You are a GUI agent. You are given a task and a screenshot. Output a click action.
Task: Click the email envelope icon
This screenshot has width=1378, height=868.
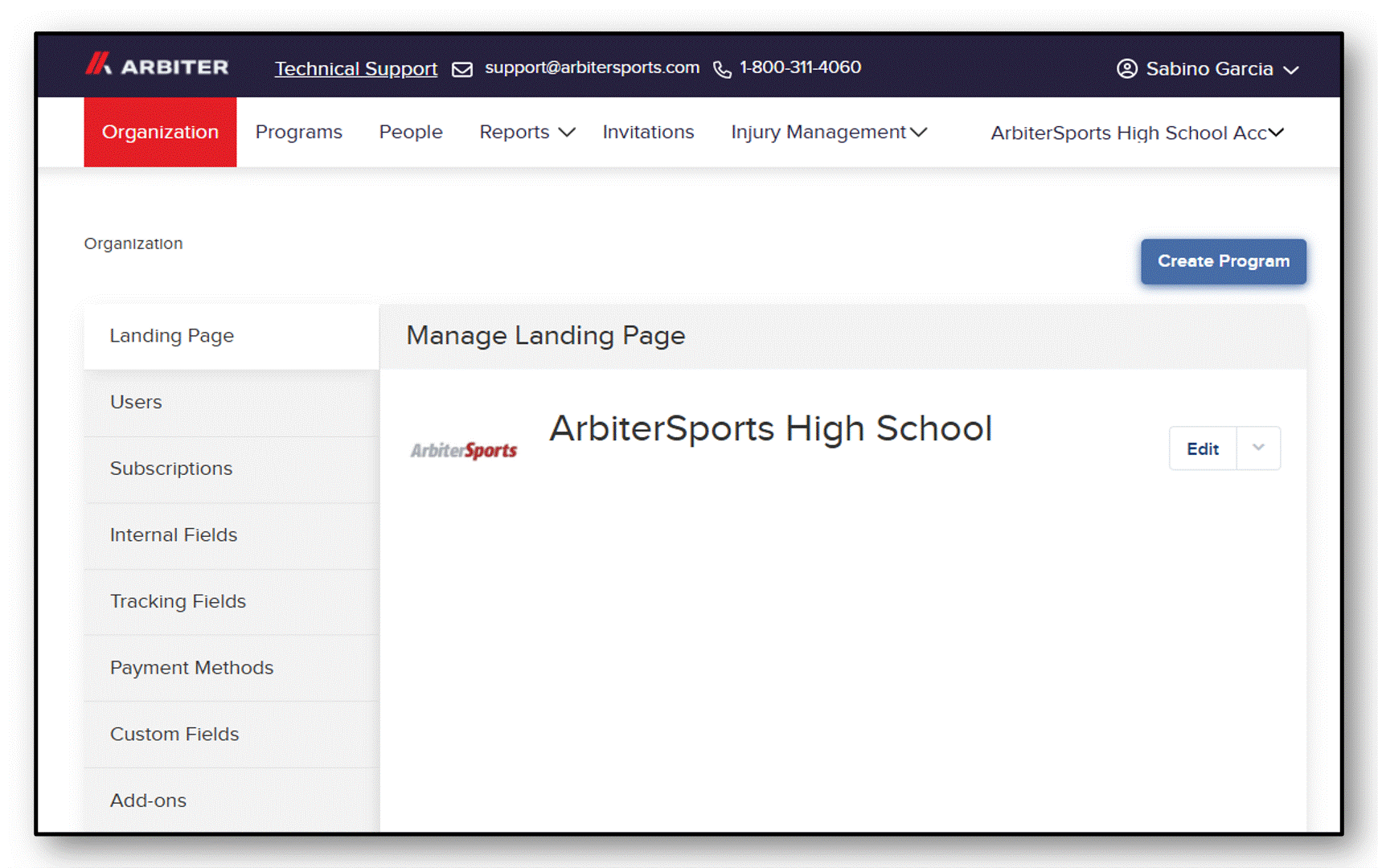pyautogui.click(x=462, y=70)
